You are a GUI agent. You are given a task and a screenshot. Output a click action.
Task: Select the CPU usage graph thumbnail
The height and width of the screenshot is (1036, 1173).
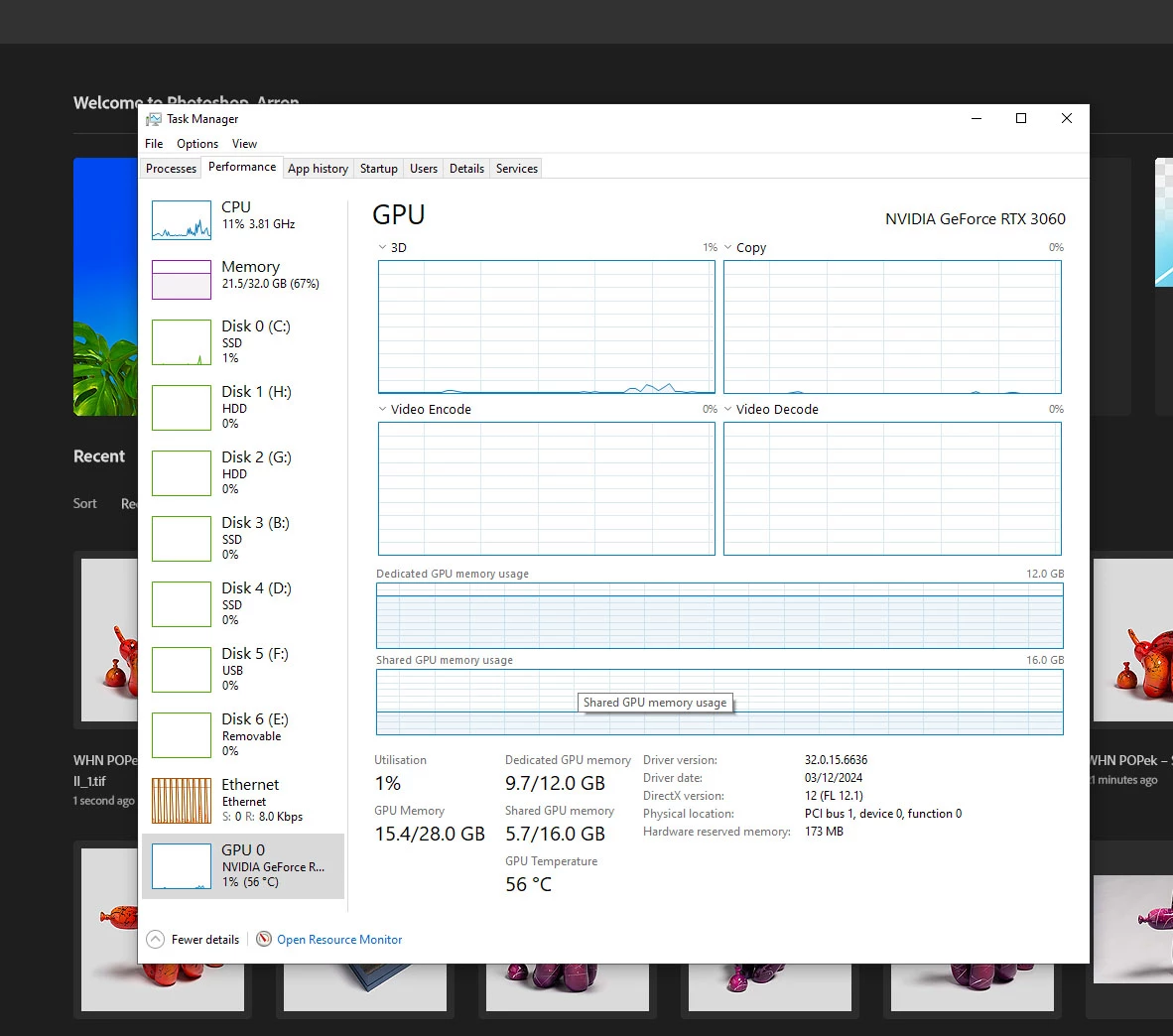[x=181, y=220]
